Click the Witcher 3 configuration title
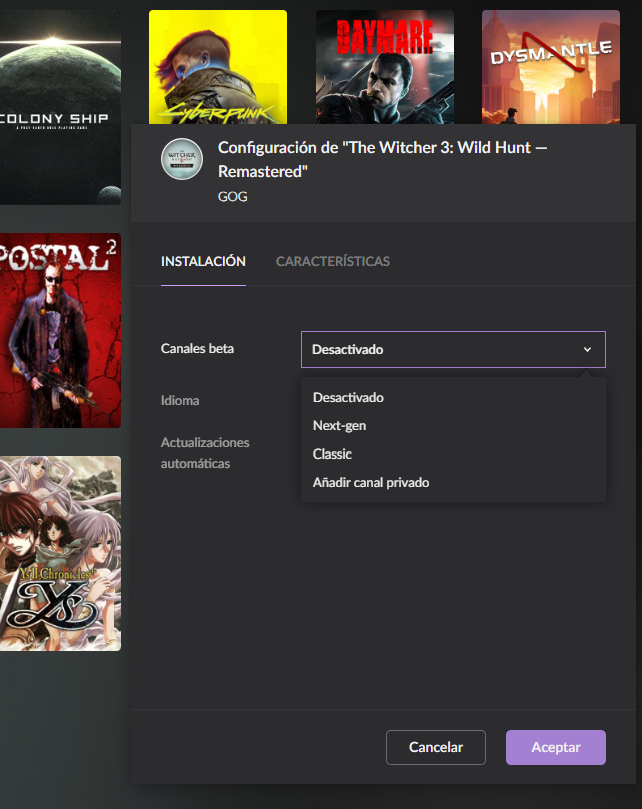The image size is (642, 809). coord(382,159)
